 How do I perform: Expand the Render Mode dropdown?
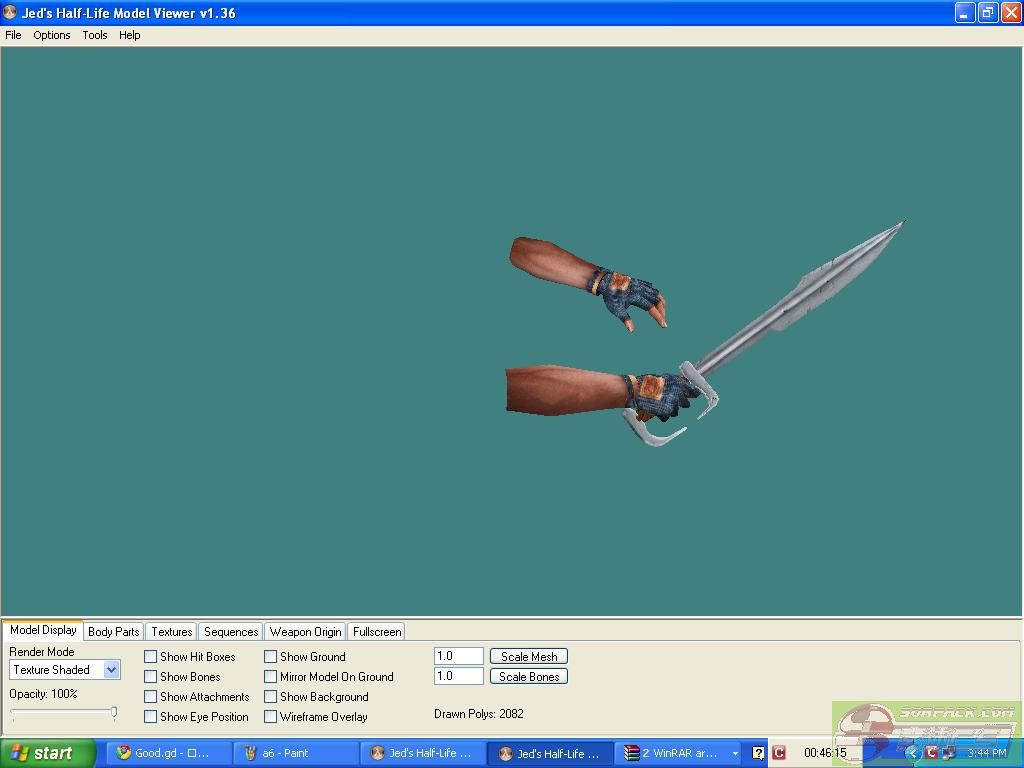(x=111, y=670)
